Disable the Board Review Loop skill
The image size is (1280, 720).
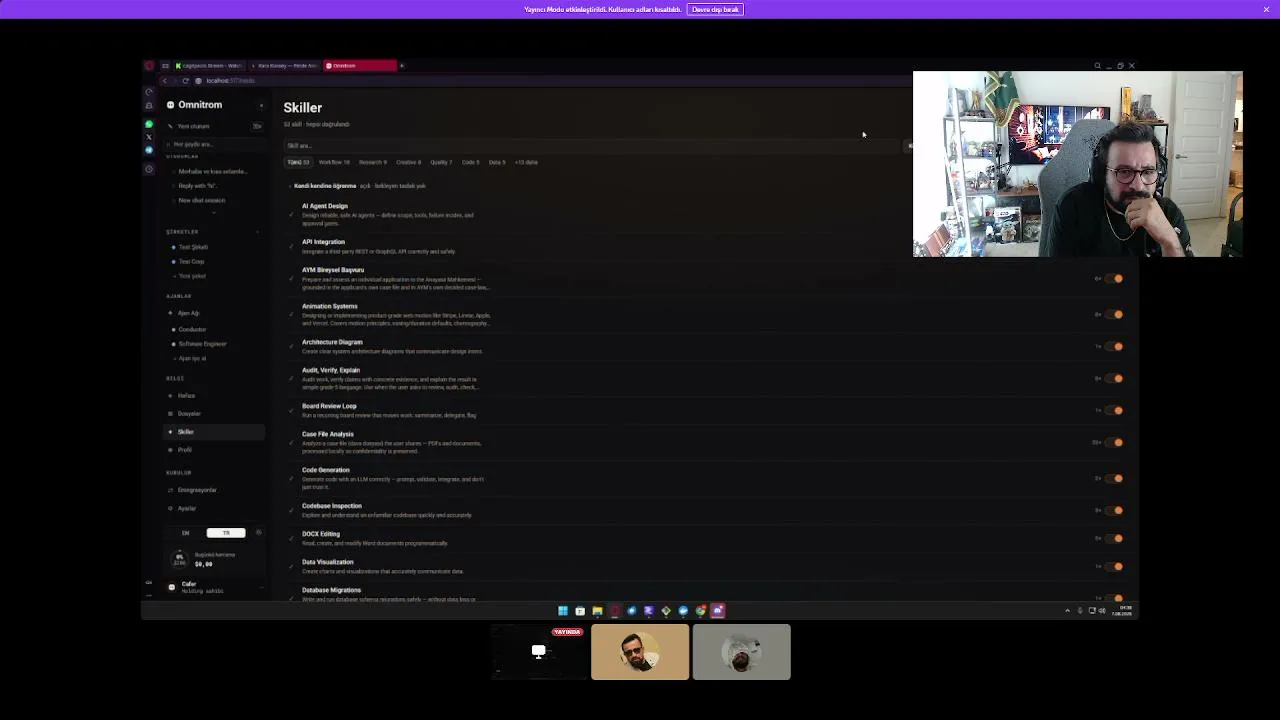[1115, 411]
